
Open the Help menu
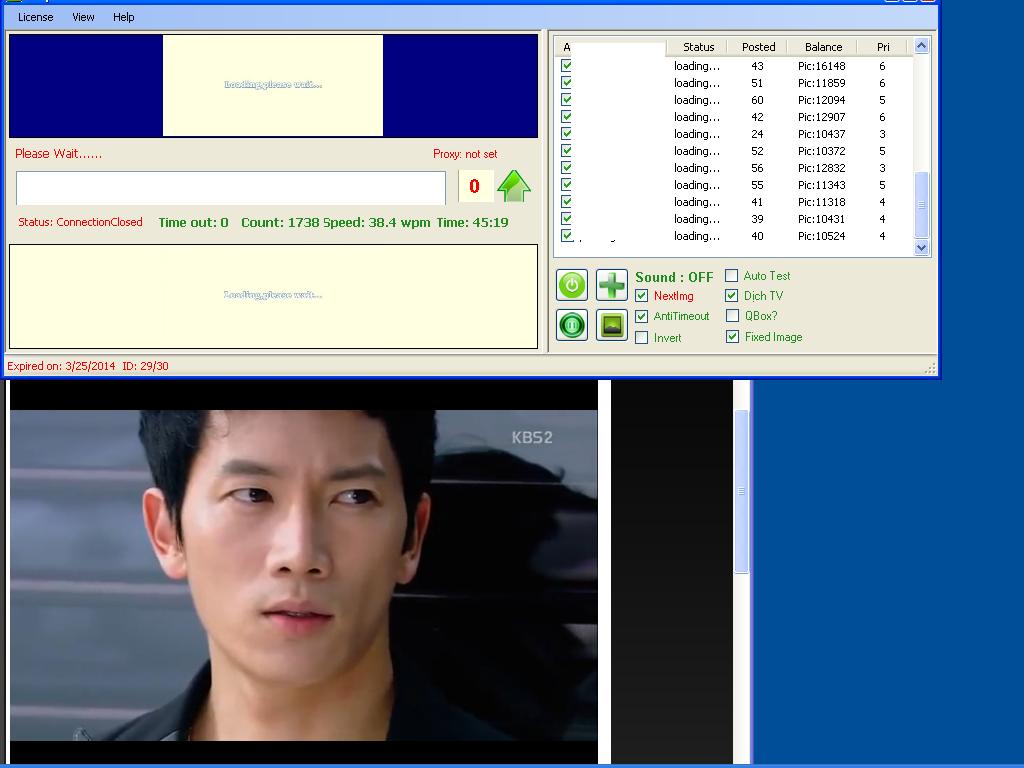coord(123,17)
